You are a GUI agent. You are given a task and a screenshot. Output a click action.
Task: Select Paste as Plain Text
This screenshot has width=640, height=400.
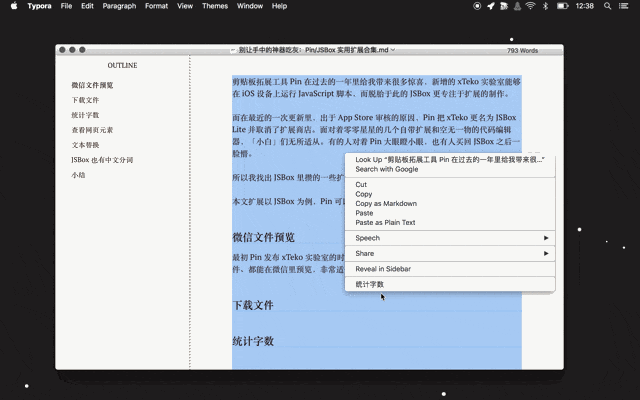385,222
